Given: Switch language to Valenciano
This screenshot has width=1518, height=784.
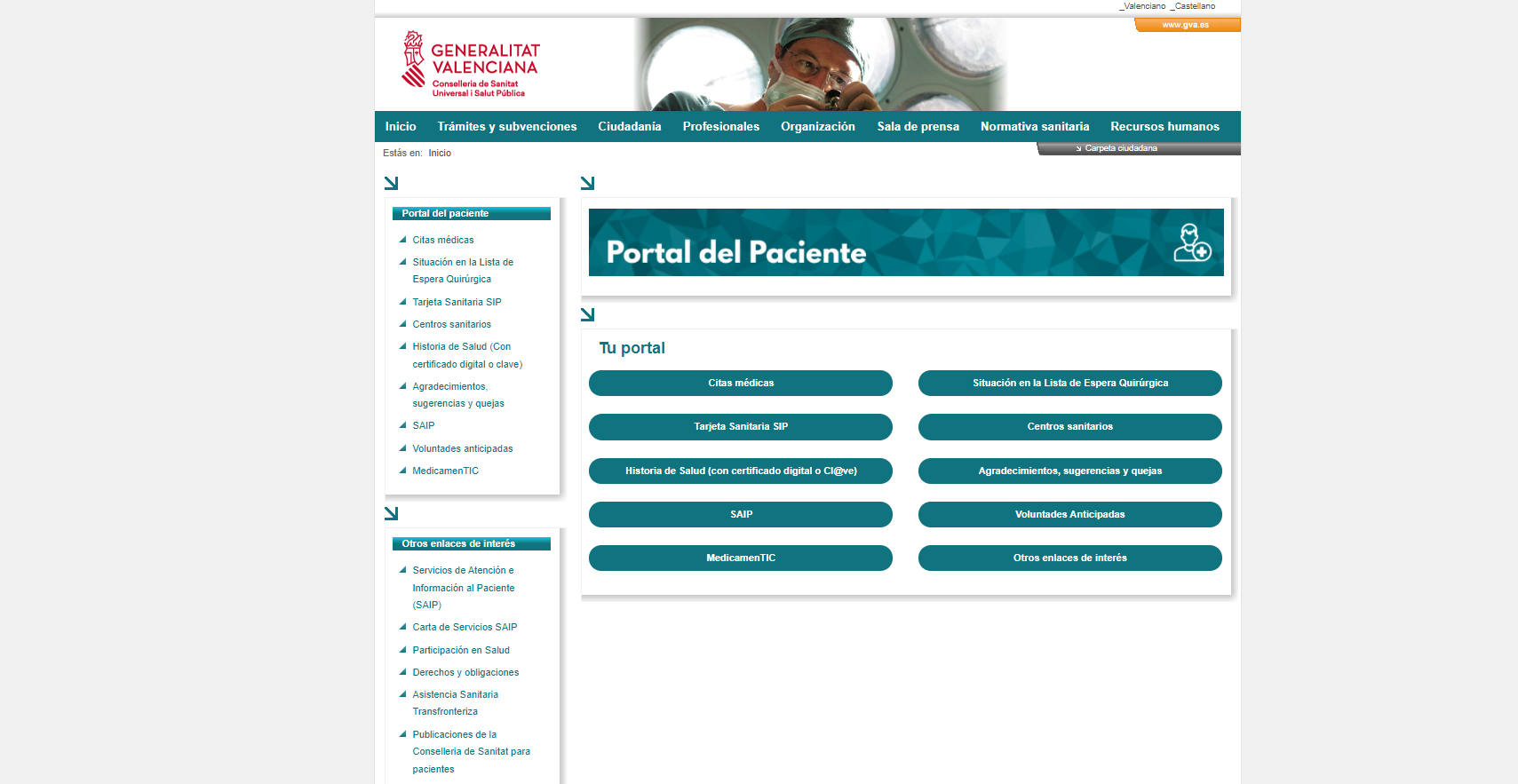Looking at the screenshot, I should coord(1143,6).
